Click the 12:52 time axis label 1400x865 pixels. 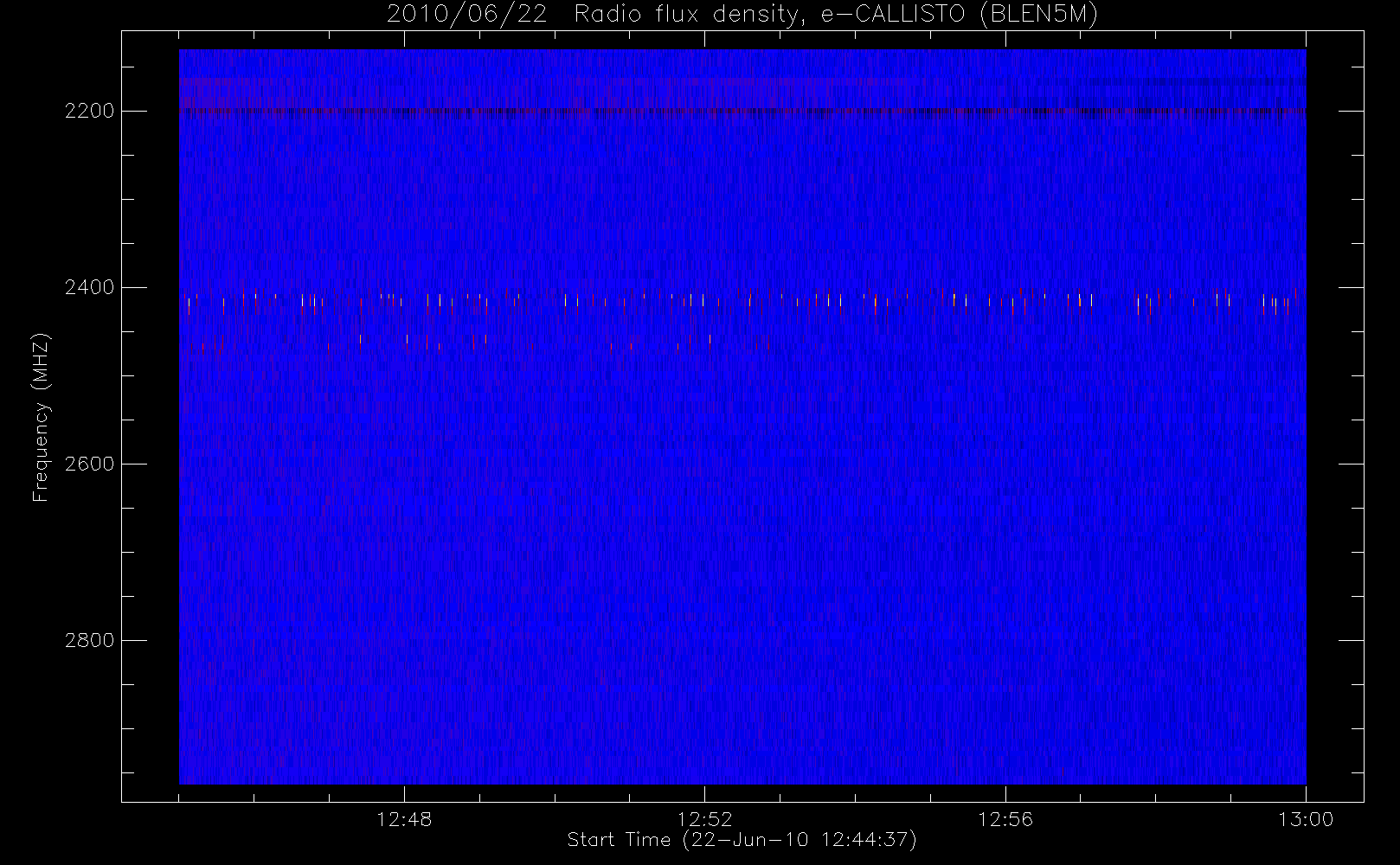[x=704, y=819]
